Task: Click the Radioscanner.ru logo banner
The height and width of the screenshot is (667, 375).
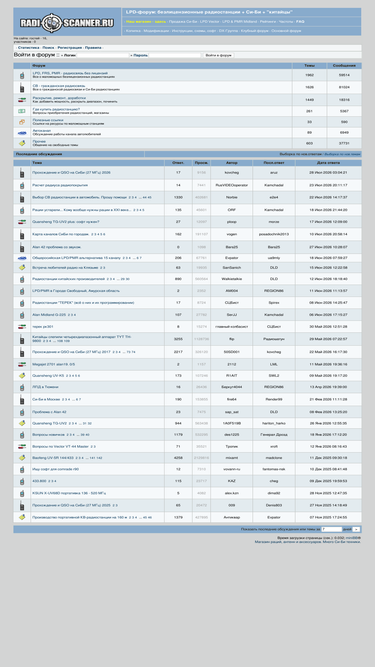Action: (67, 22)
